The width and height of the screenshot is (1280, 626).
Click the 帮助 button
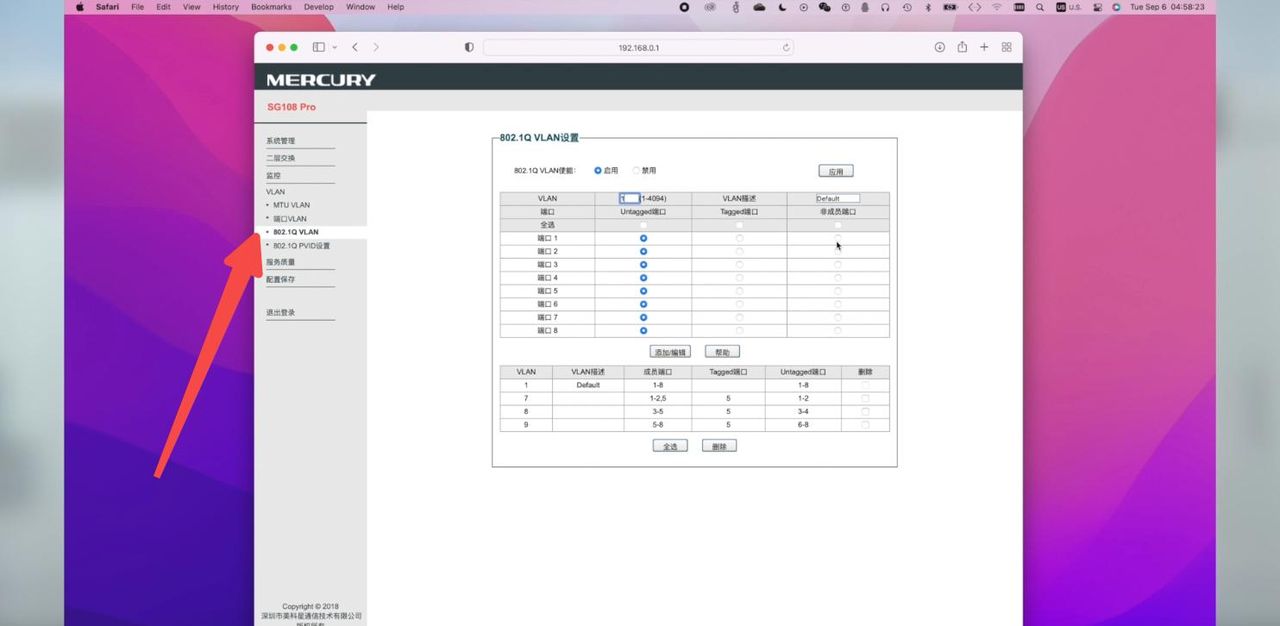[x=722, y=352]
